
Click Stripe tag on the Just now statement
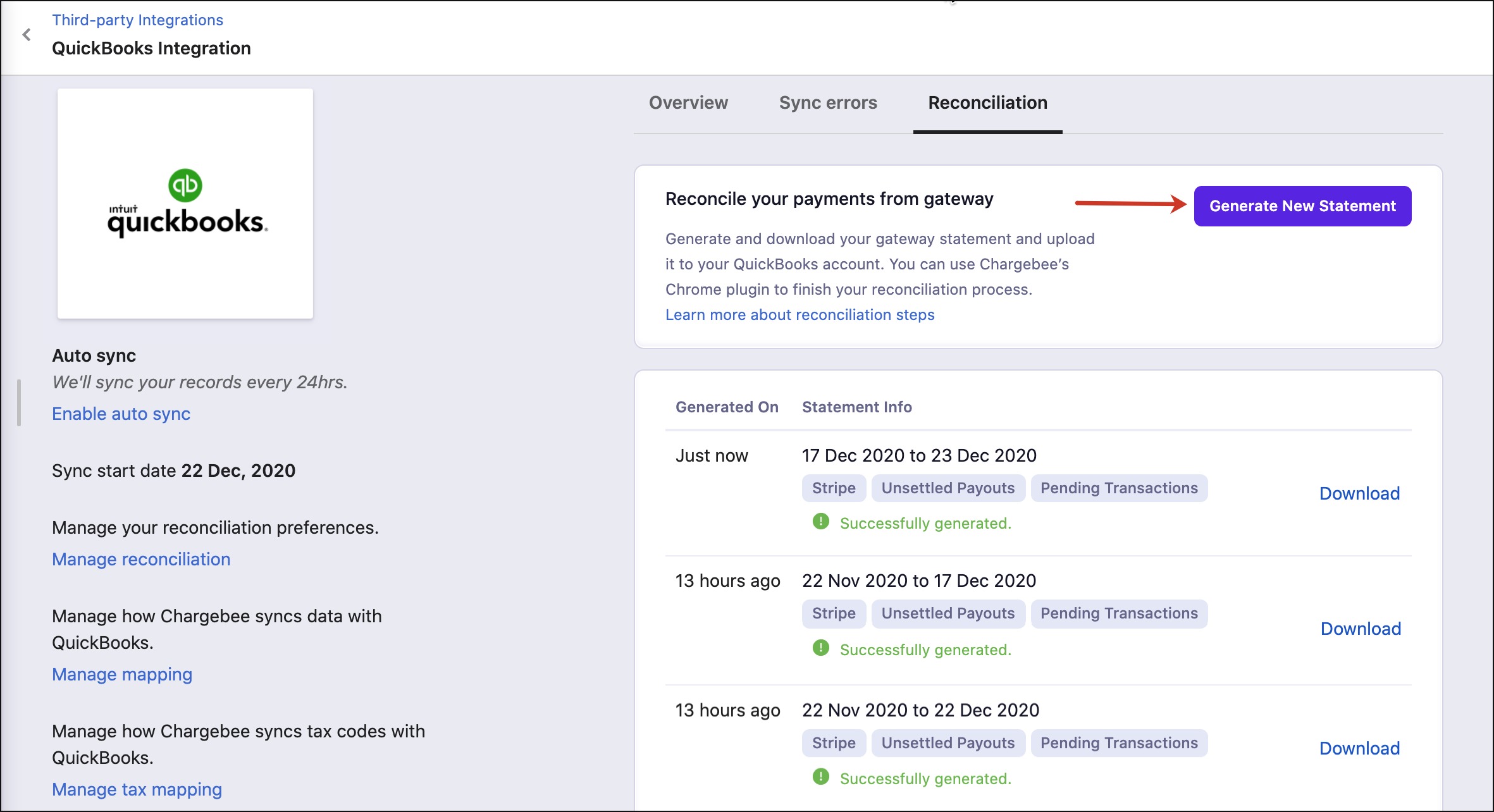834,488
